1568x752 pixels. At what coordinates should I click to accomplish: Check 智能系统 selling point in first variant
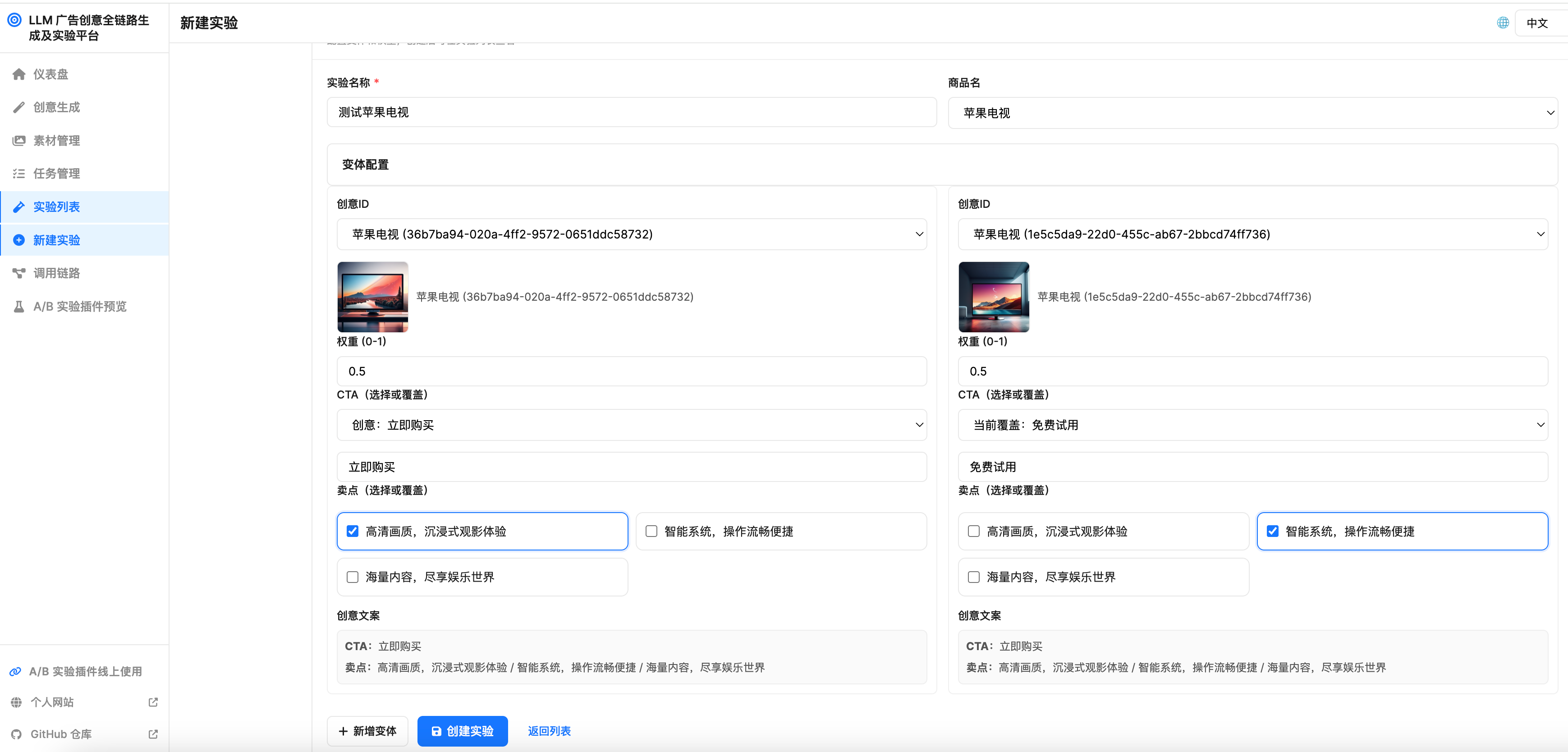[651, 531]
